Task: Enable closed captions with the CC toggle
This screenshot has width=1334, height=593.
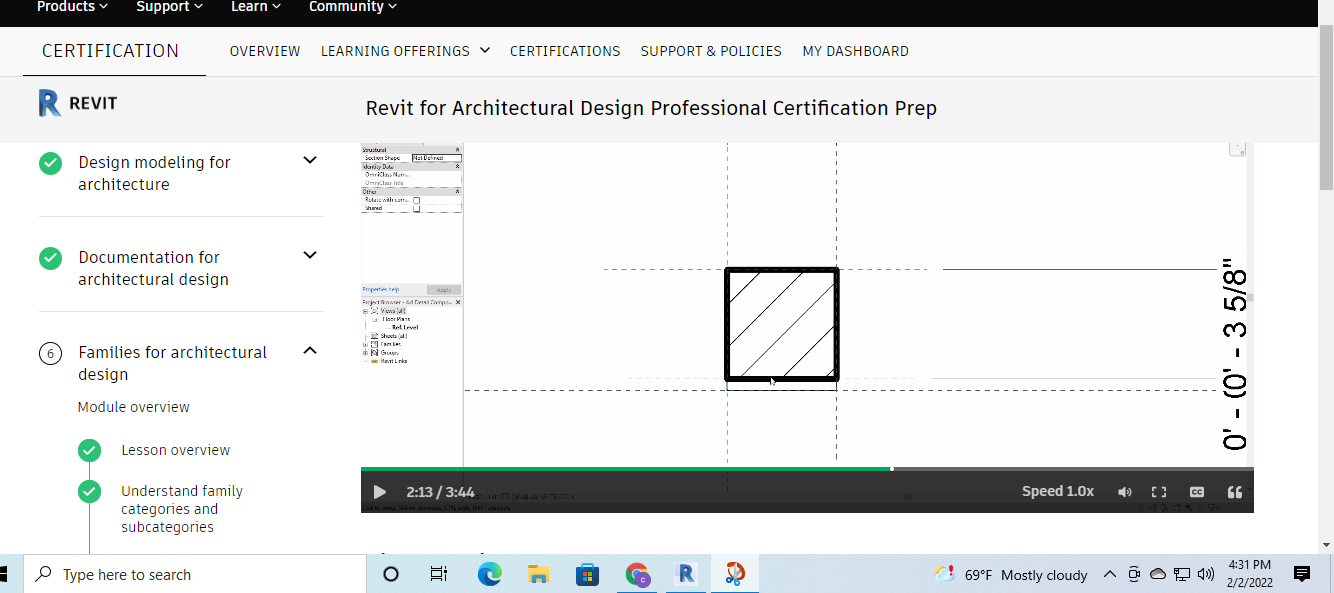Action: tap(1196, 491)
